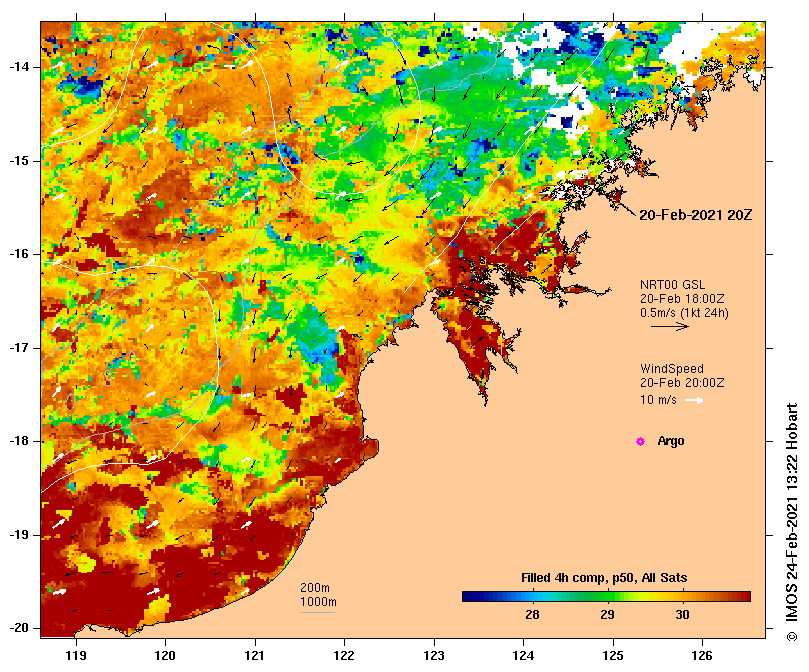Click the '-18' latitude axis label
This screenshot has width=809, height=672.
pos(19,441)
